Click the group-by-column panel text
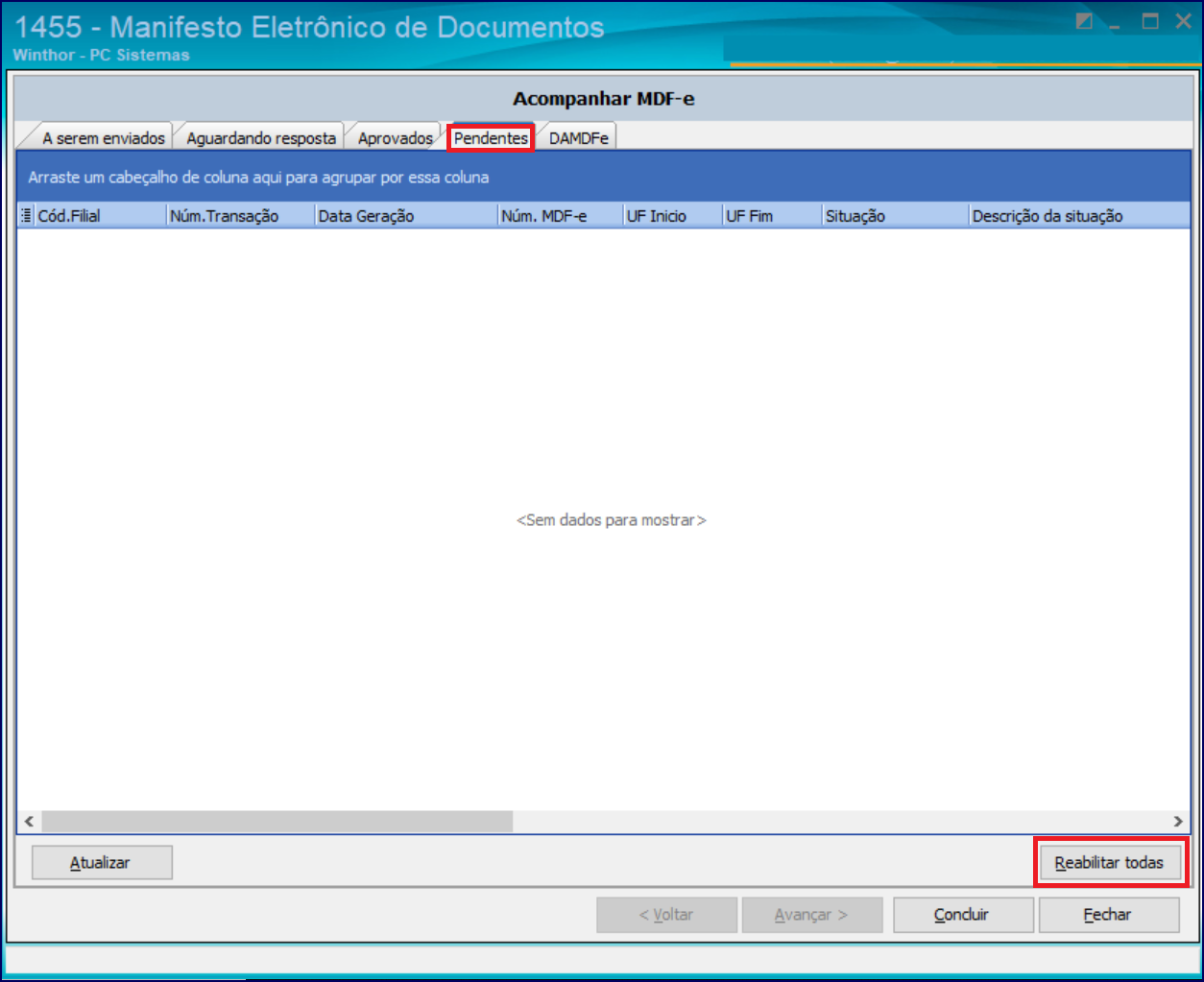1204x982 pixels. tap(258, 178)
